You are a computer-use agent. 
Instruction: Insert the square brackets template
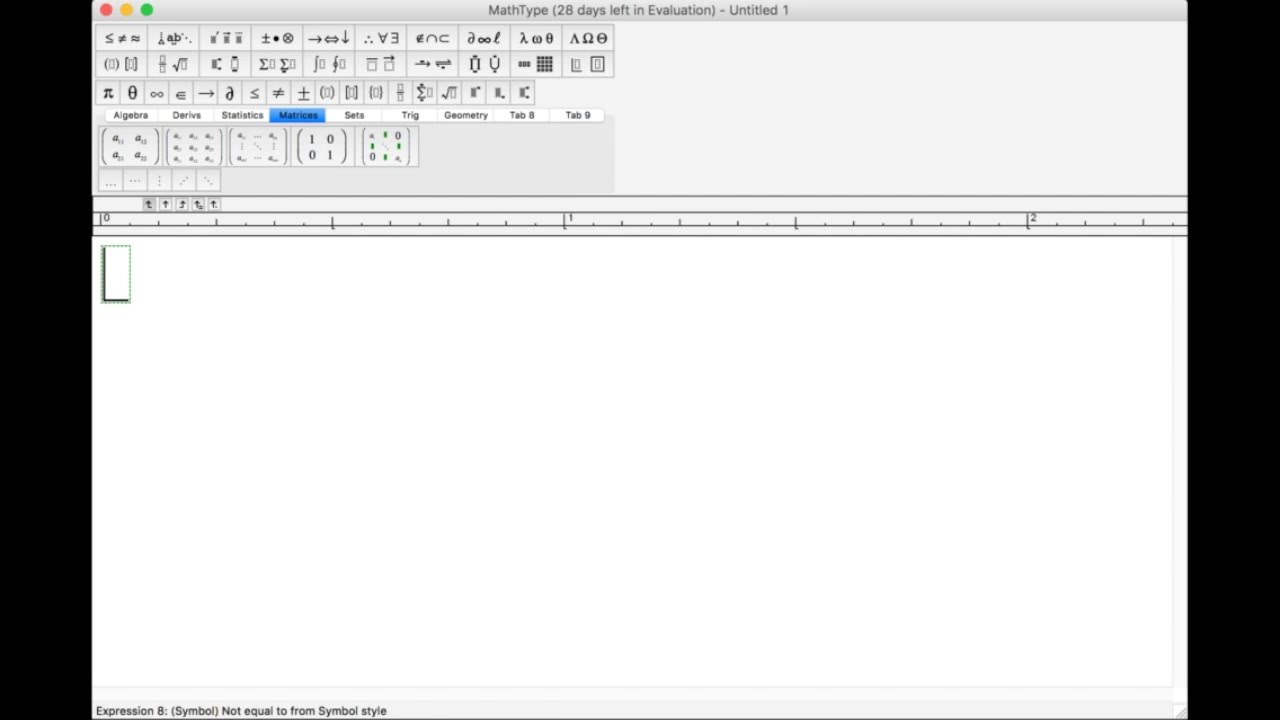coord(352,93)
